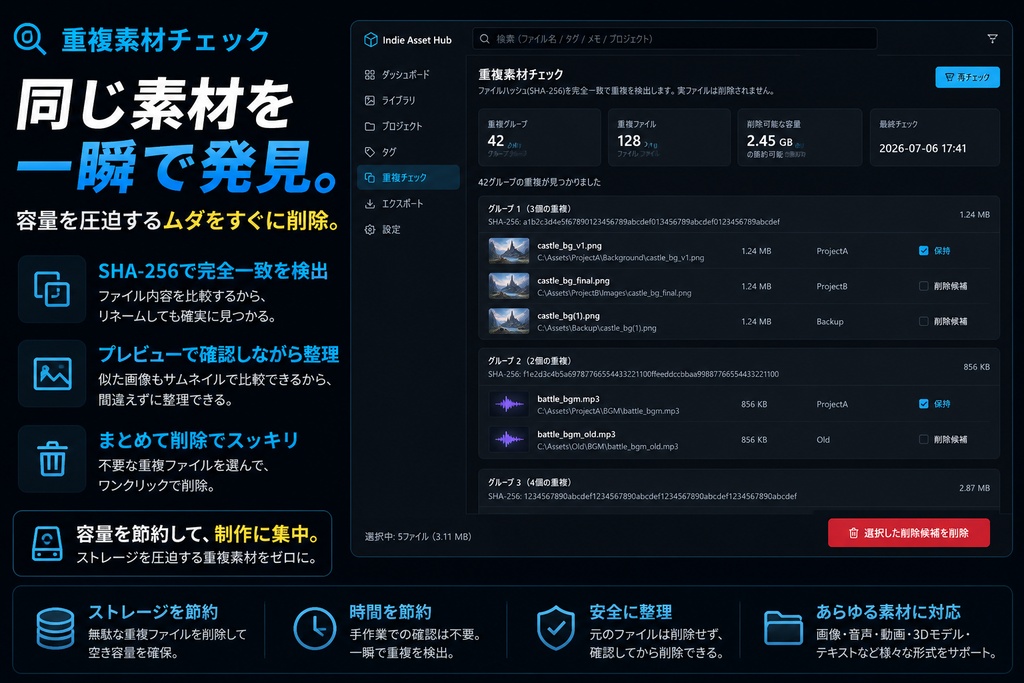Click the エクスポート download icon
Image resolution: width=1024 pixels, height=683 pixels.
(x=370, y=204)
